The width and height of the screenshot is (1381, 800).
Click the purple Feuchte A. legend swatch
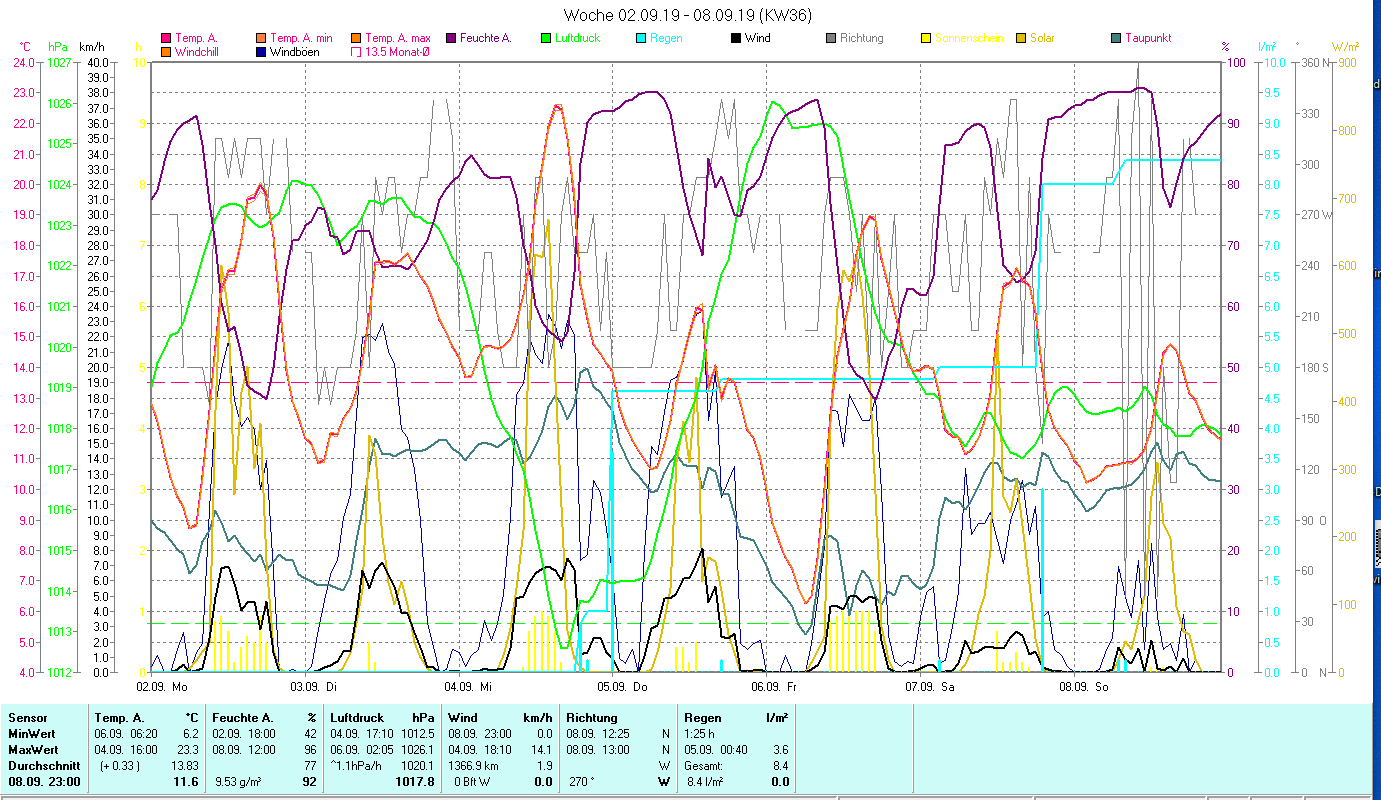tap(451, 38)
